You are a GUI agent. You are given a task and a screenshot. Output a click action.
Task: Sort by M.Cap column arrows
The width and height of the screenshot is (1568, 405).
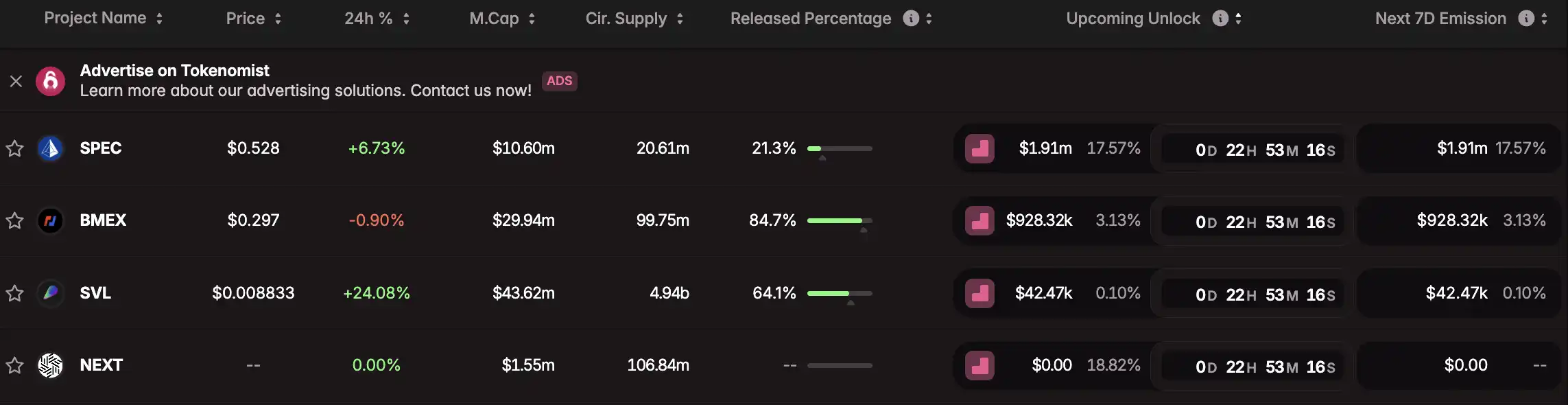(x=532, y=19)
